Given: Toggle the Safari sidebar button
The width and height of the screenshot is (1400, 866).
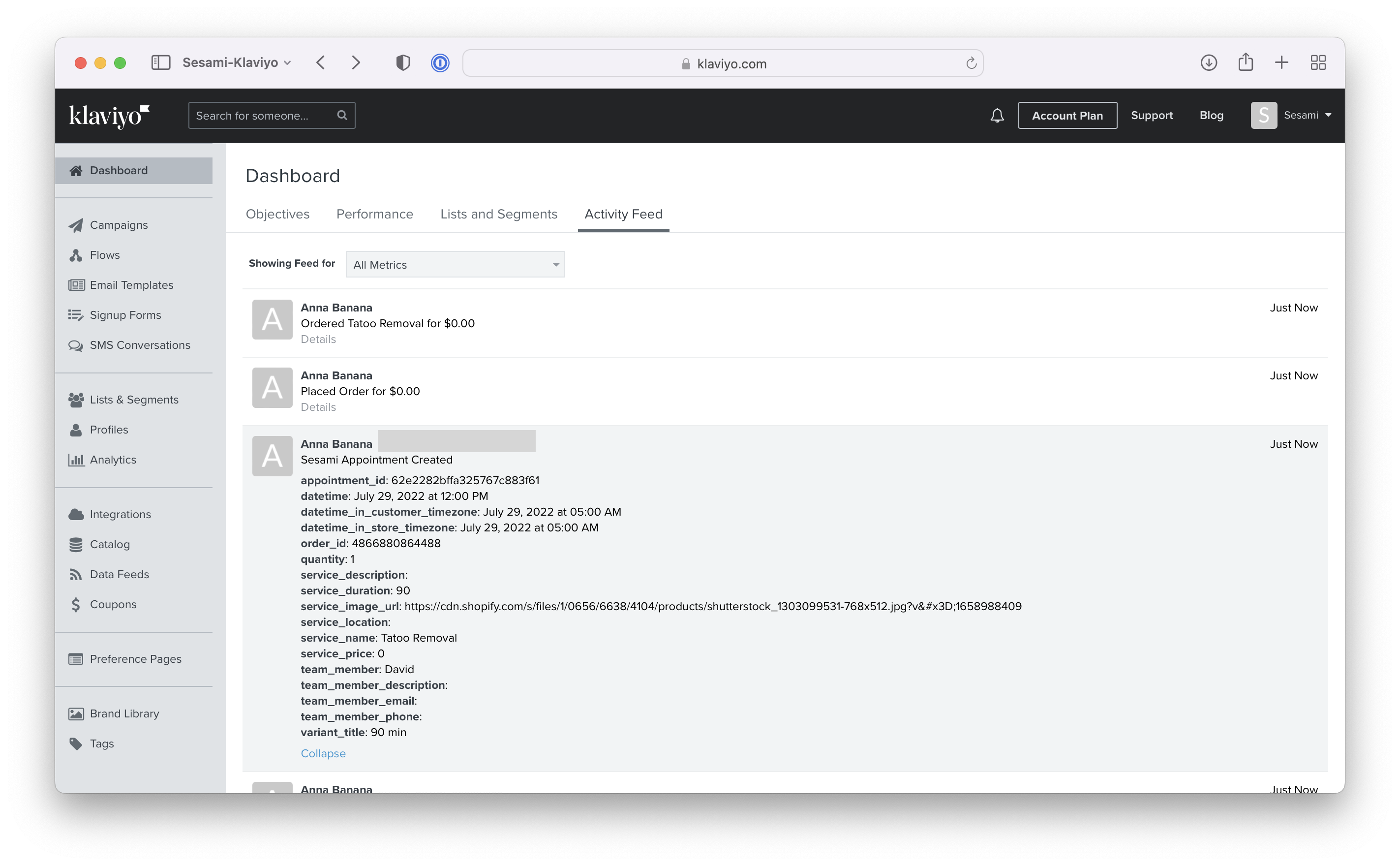Looking at the screenshot, I should coord(161,62).
